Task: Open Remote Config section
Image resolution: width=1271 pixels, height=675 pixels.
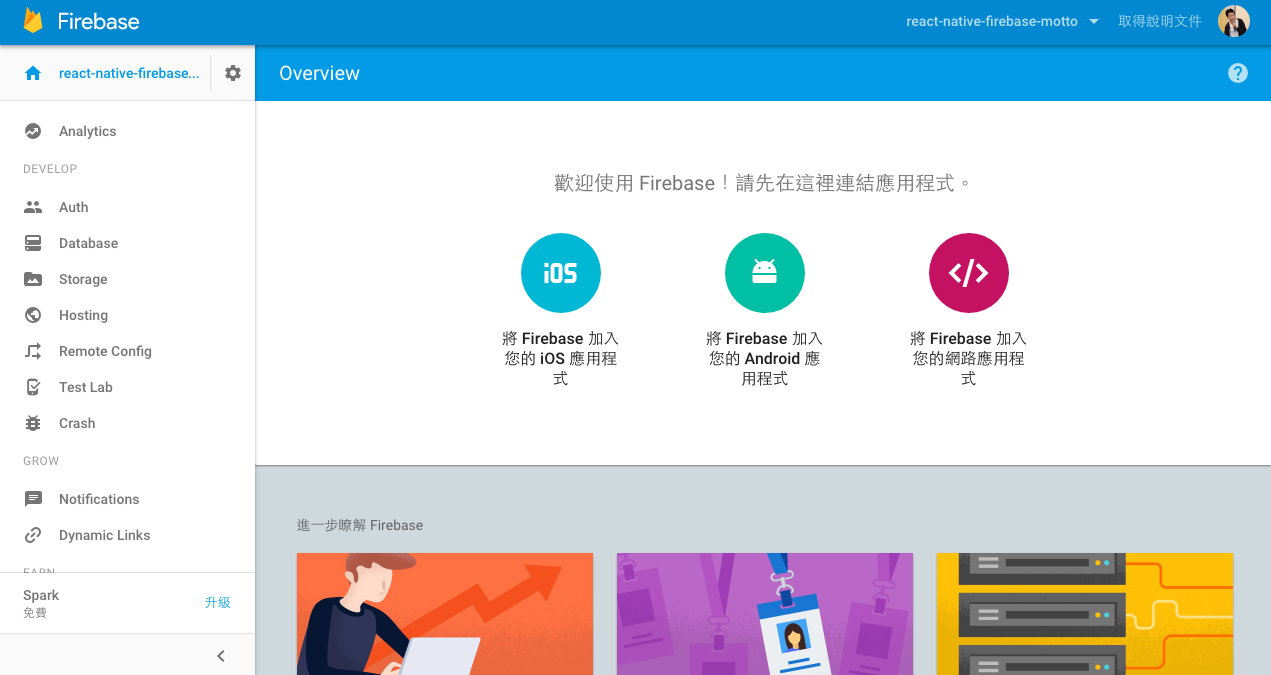Action: click(105, 351)
